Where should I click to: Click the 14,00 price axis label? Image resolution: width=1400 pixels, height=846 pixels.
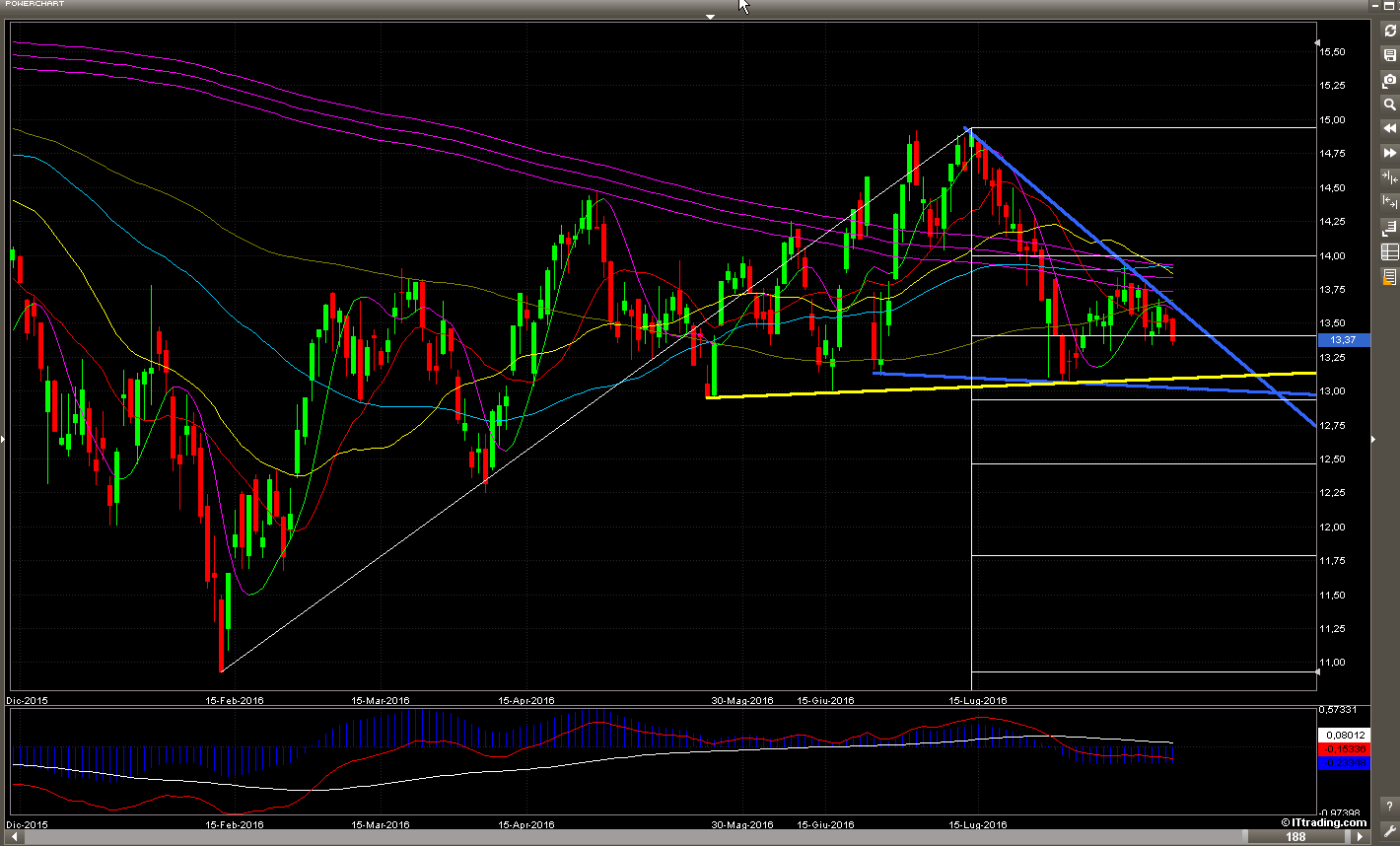(x=1333, y=255)
